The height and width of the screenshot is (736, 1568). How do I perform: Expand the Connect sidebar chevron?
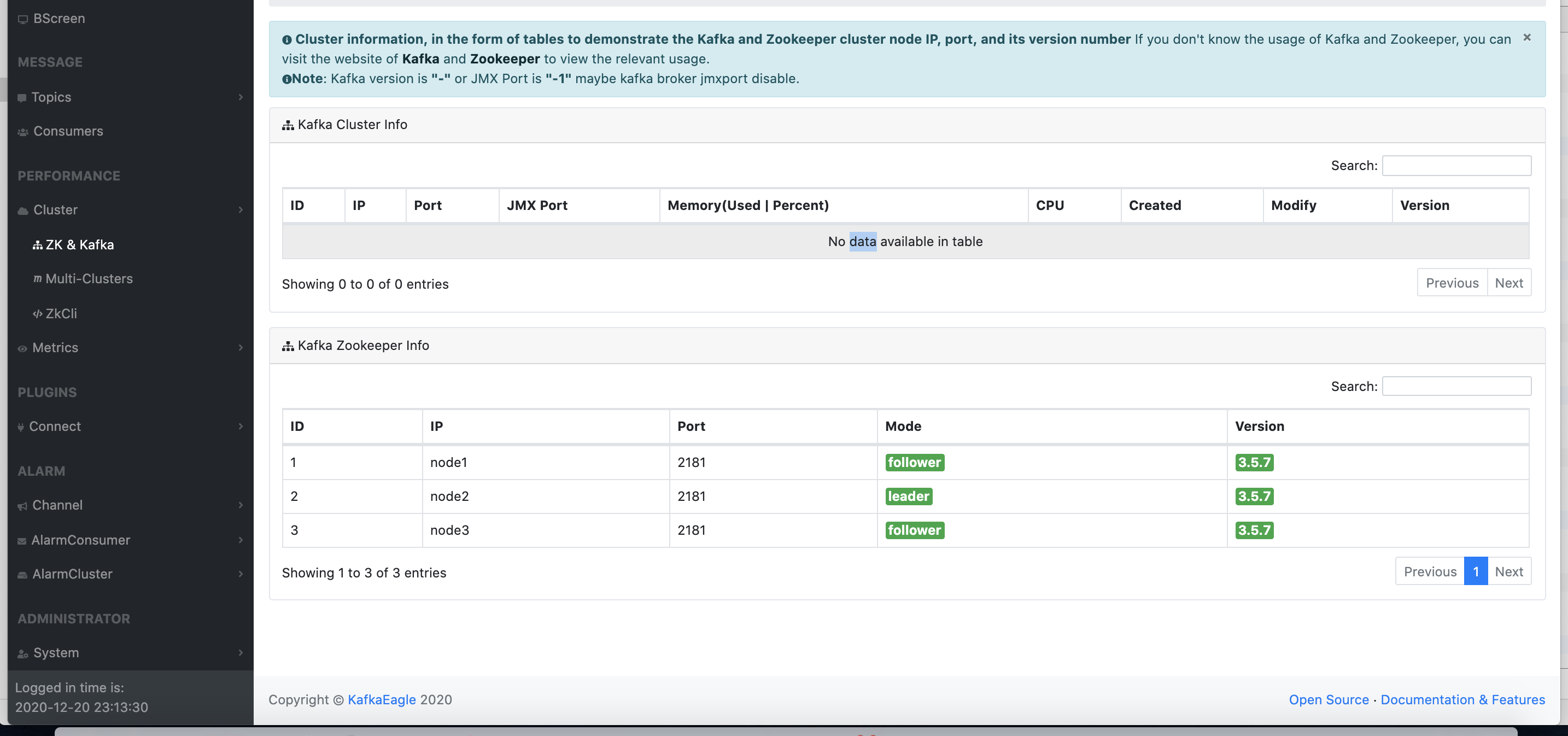pos(242,426)
